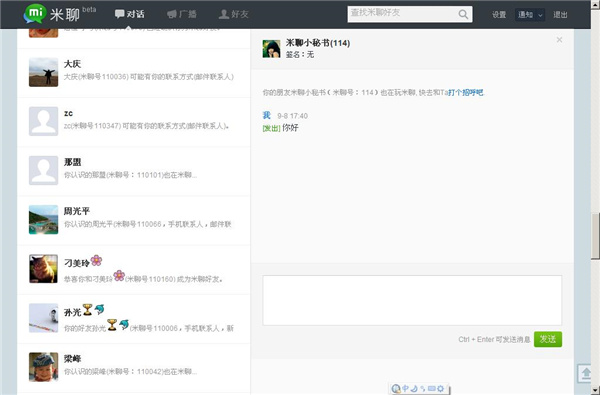Screen dimensions: 600x395
Task: Switch to the 广播 tab
Action: click(182, 14)
